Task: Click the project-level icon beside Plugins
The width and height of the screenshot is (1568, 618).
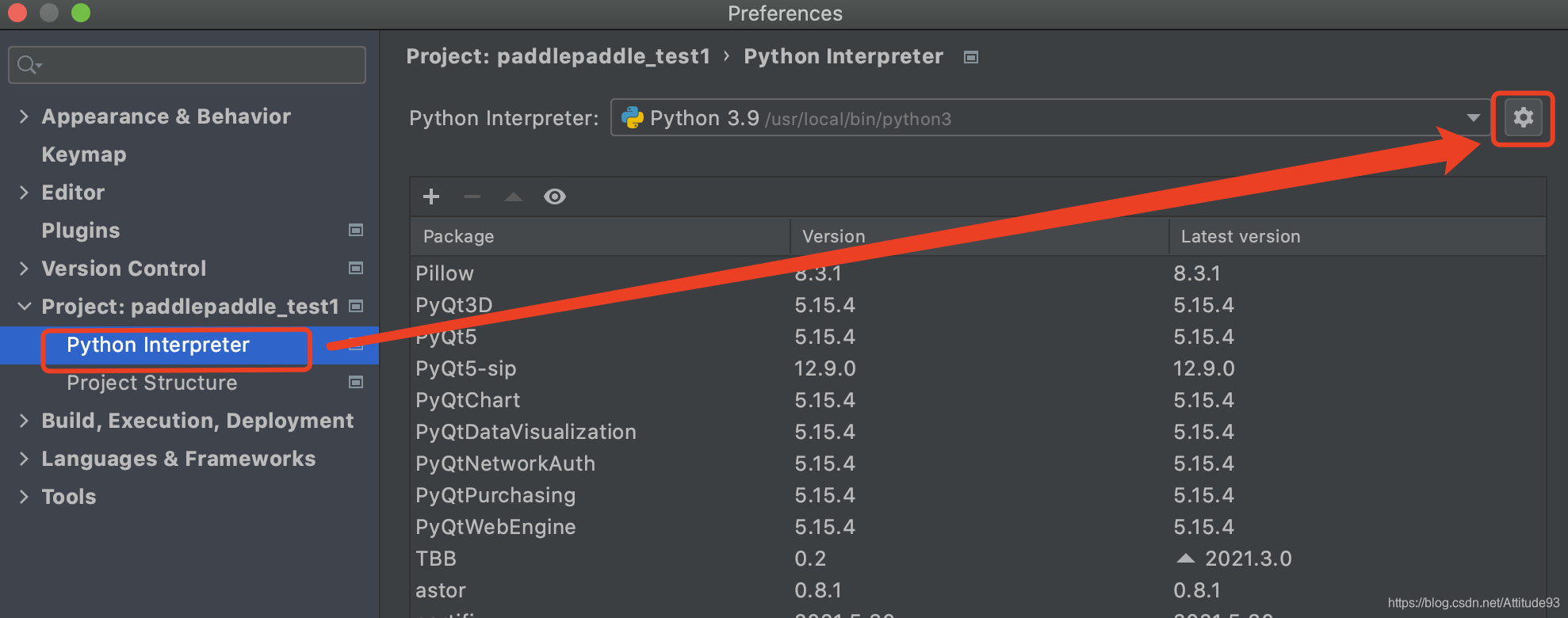Action: [x=356, y=230]
